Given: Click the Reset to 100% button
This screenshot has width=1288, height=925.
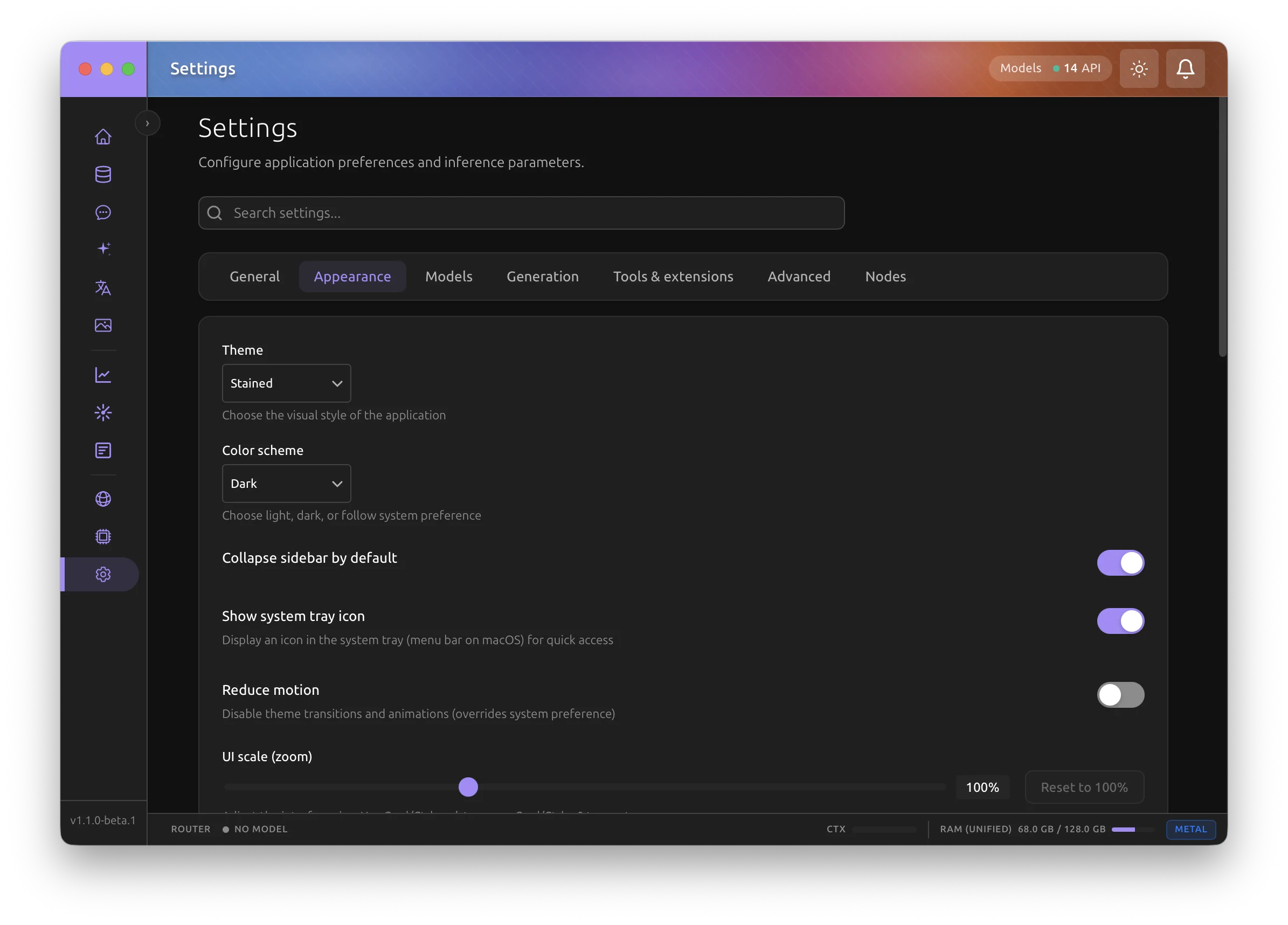Looking at the screenshot, I should [x=1084, y=788].
